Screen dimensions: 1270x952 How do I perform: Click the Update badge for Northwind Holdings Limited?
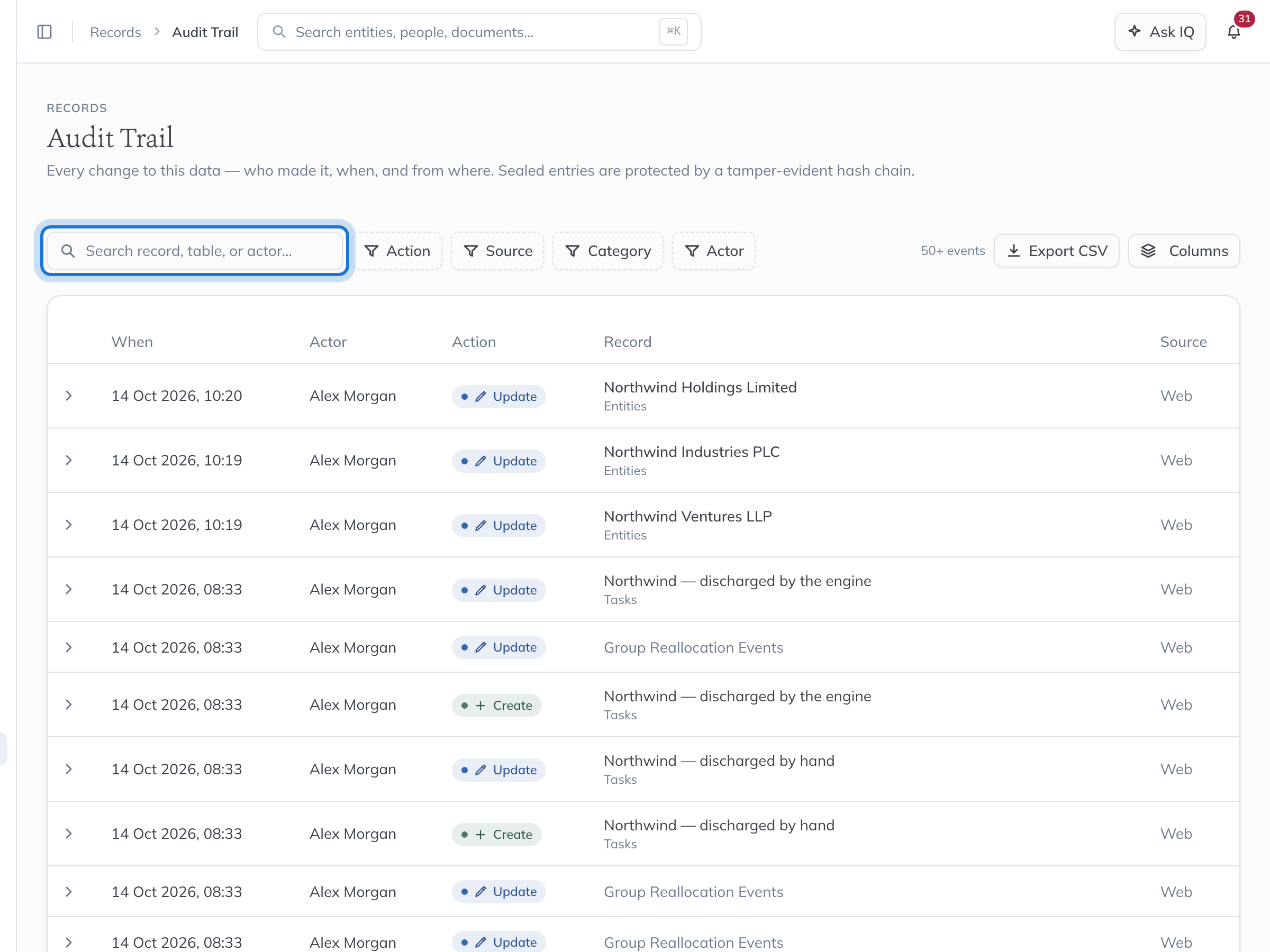(498, 397)
